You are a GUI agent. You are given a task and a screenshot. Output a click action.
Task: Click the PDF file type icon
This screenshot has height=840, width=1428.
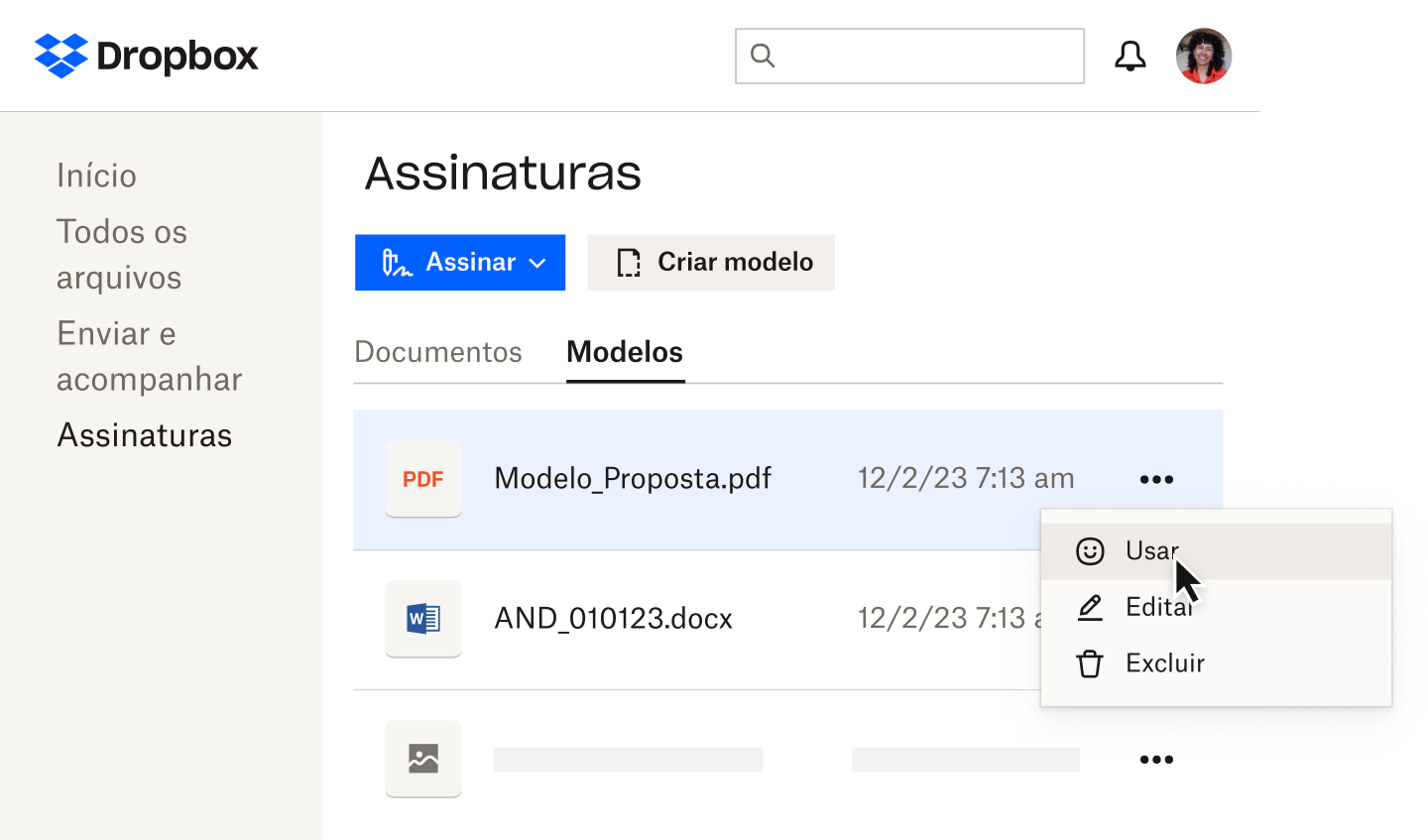pos(423,478)
